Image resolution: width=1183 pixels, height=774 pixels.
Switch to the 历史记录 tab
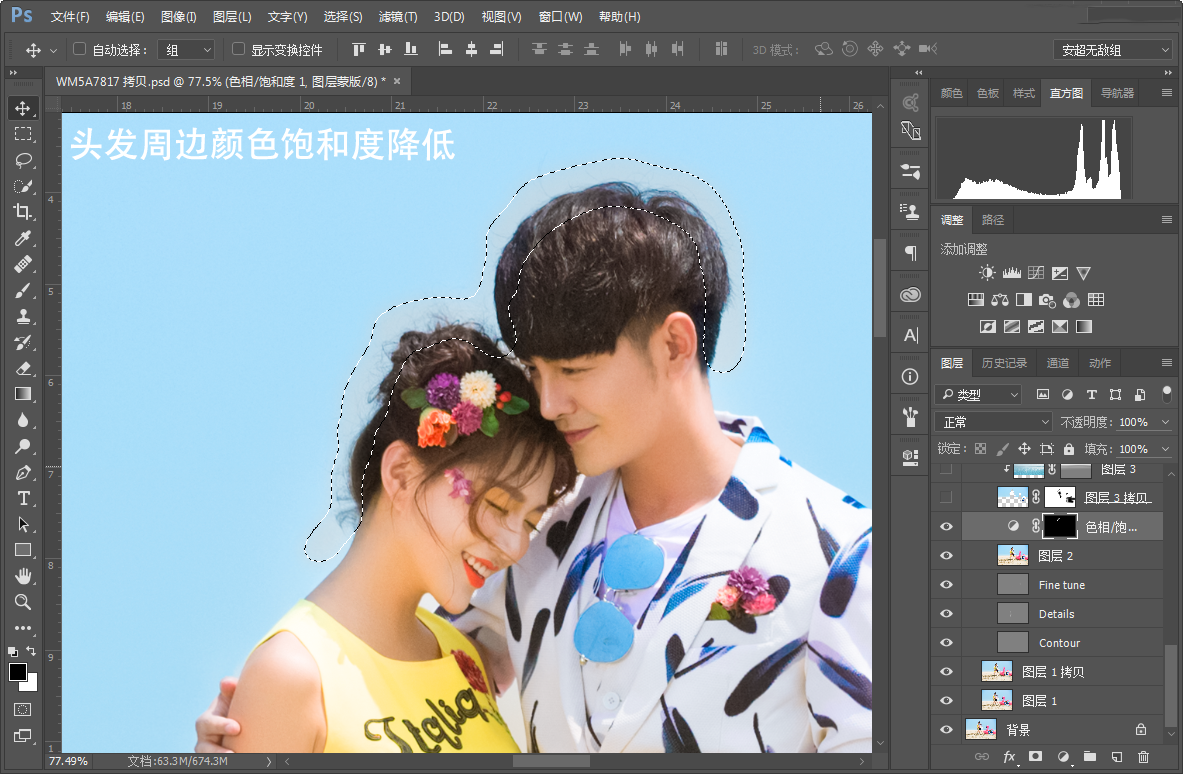(1004, 363)
